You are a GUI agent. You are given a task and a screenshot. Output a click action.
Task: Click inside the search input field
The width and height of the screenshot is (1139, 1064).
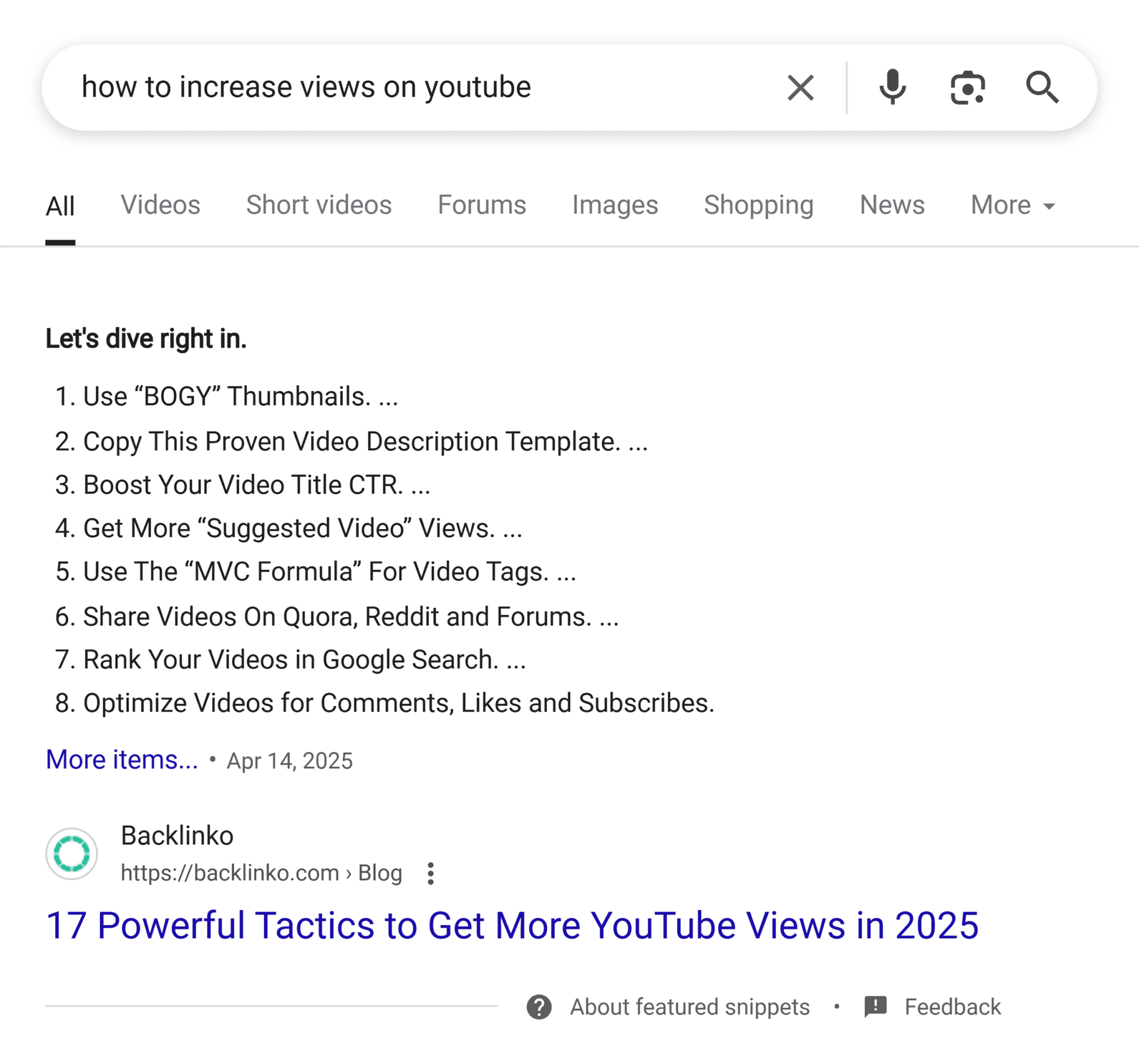pyautogui.click(x=344, y=87)
